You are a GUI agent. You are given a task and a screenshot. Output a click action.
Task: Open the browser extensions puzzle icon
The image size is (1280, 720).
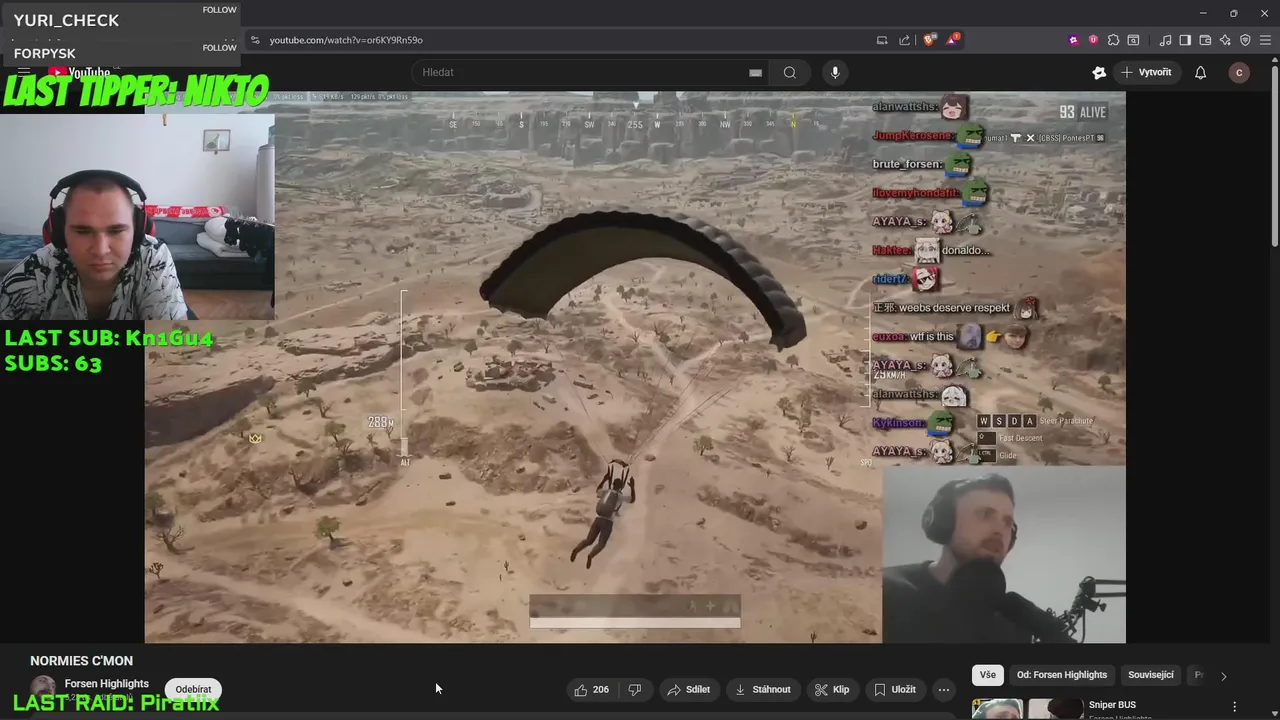(1113, 40)
